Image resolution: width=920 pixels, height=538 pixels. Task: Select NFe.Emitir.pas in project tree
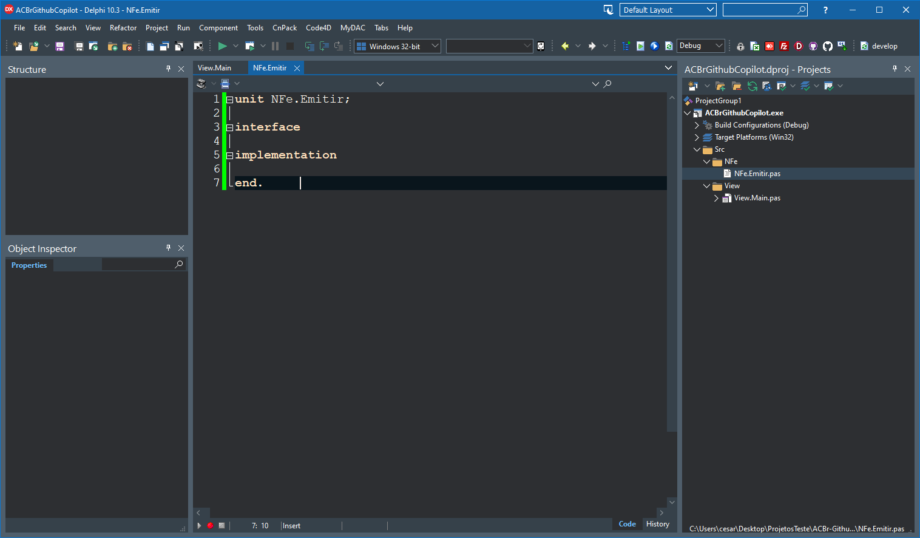(757, 174)
